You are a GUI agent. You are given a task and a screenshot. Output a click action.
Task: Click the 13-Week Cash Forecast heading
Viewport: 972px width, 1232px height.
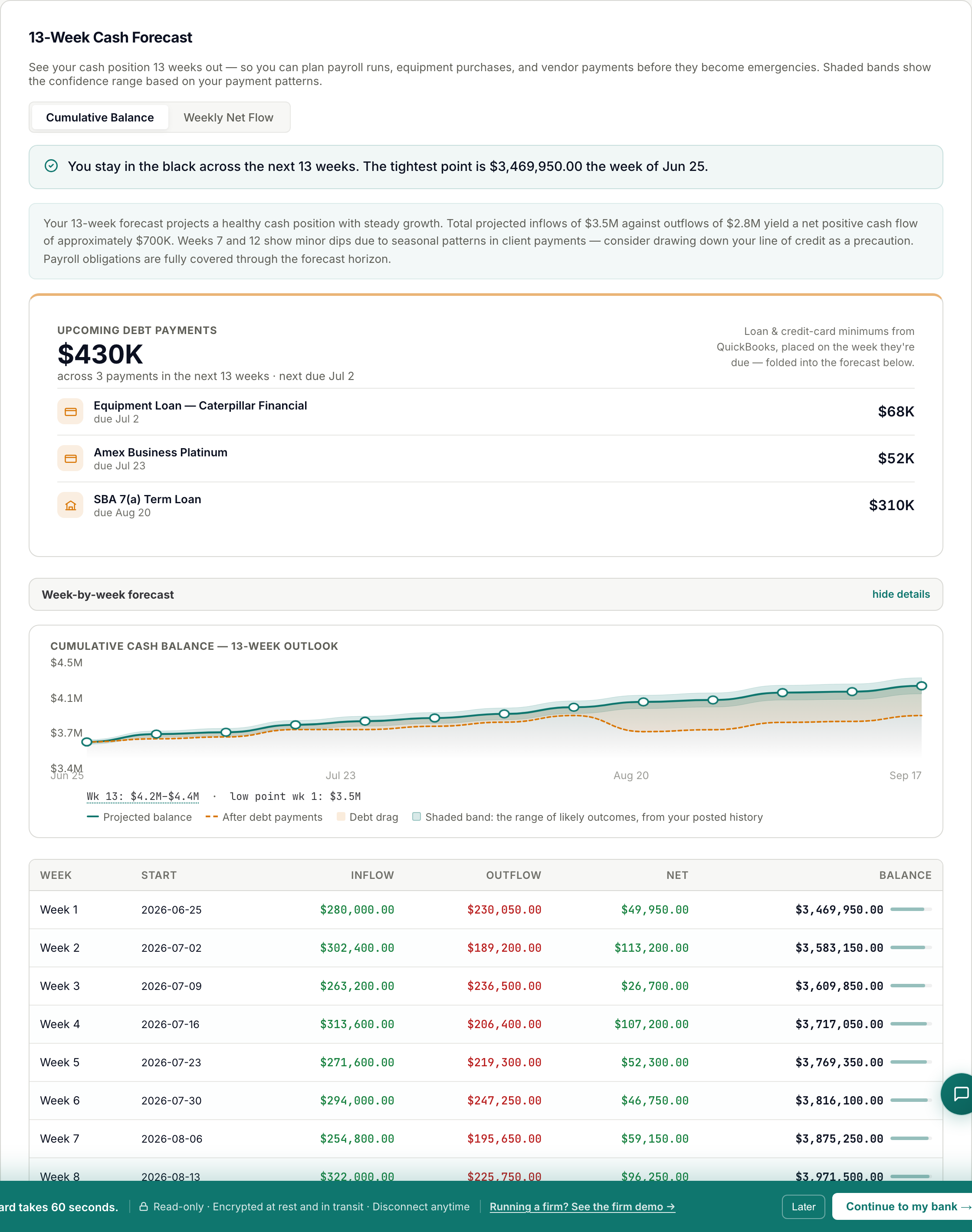coord(110,37)
